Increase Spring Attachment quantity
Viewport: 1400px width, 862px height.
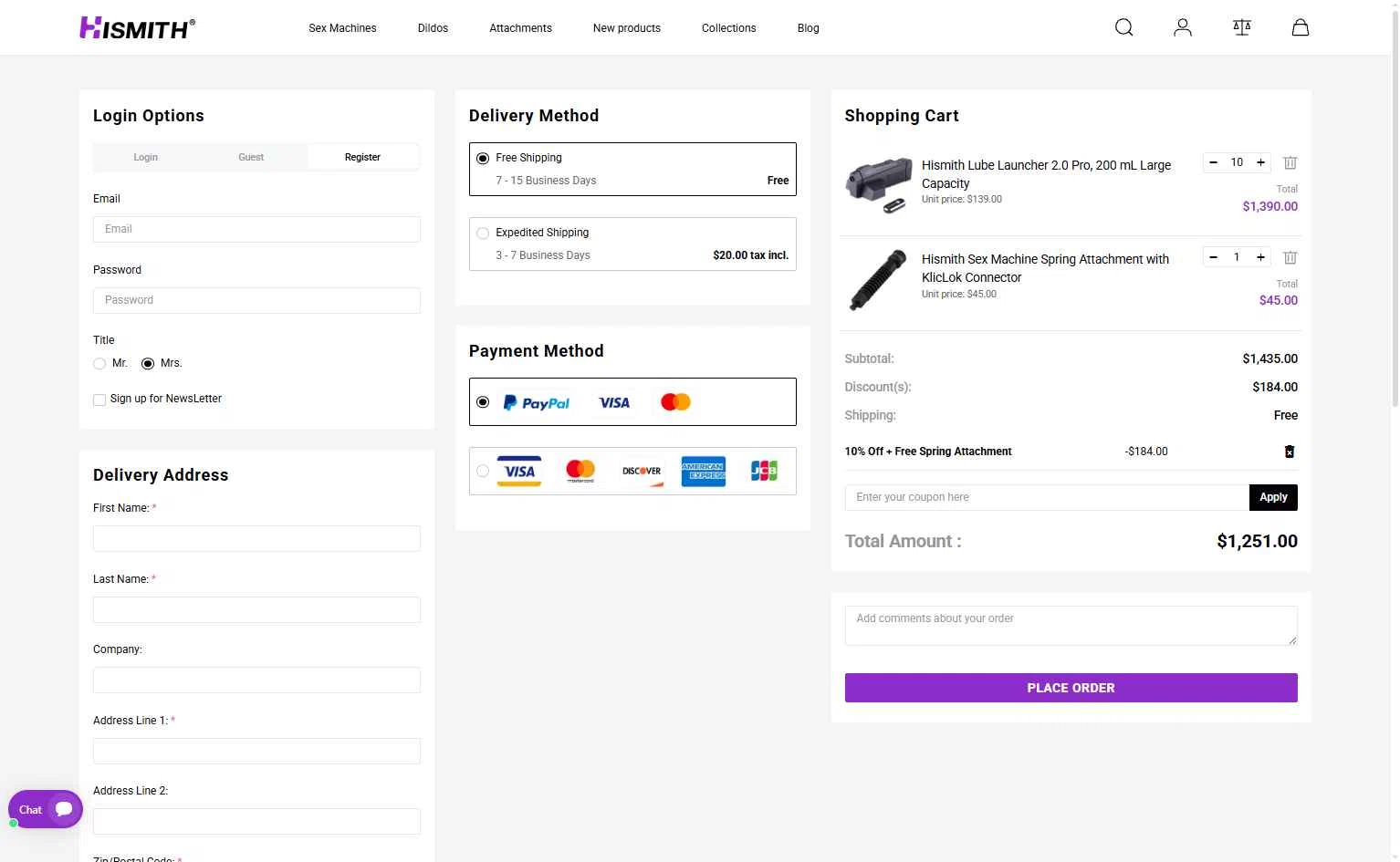coord(1261,257)
